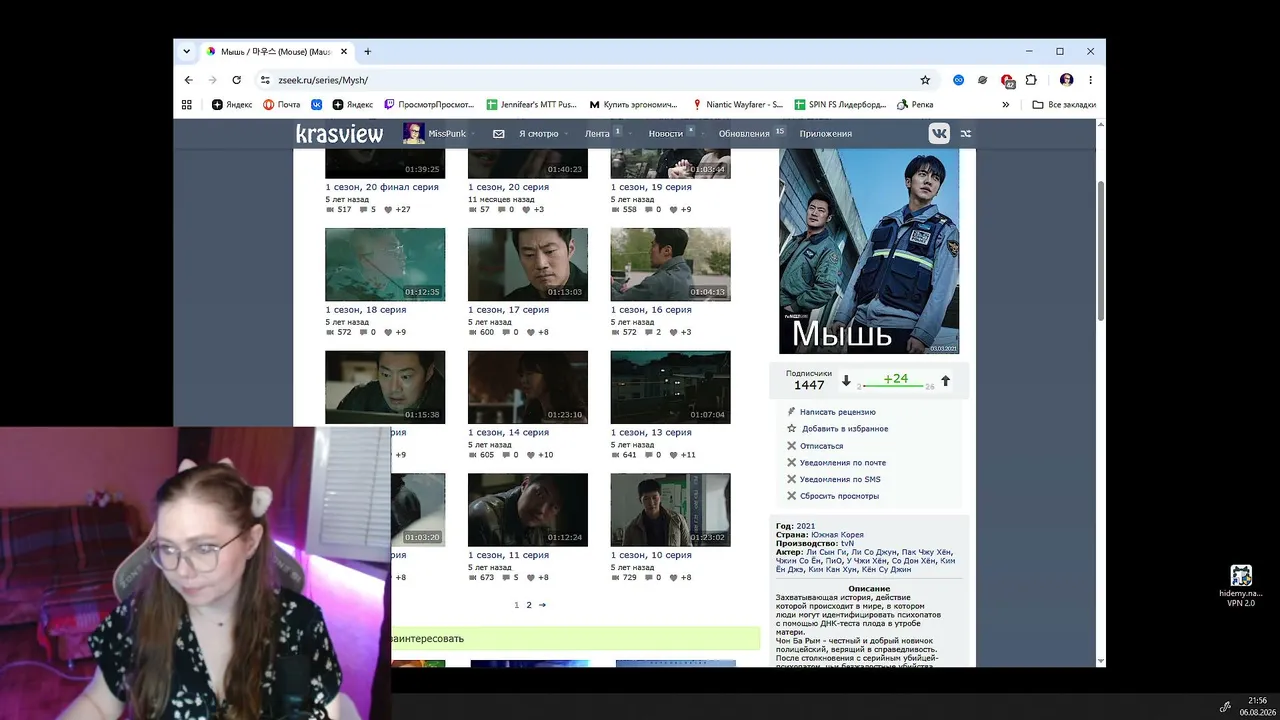
Task: Open the episode 14 video thumbnail
Action: pos(528,387)
